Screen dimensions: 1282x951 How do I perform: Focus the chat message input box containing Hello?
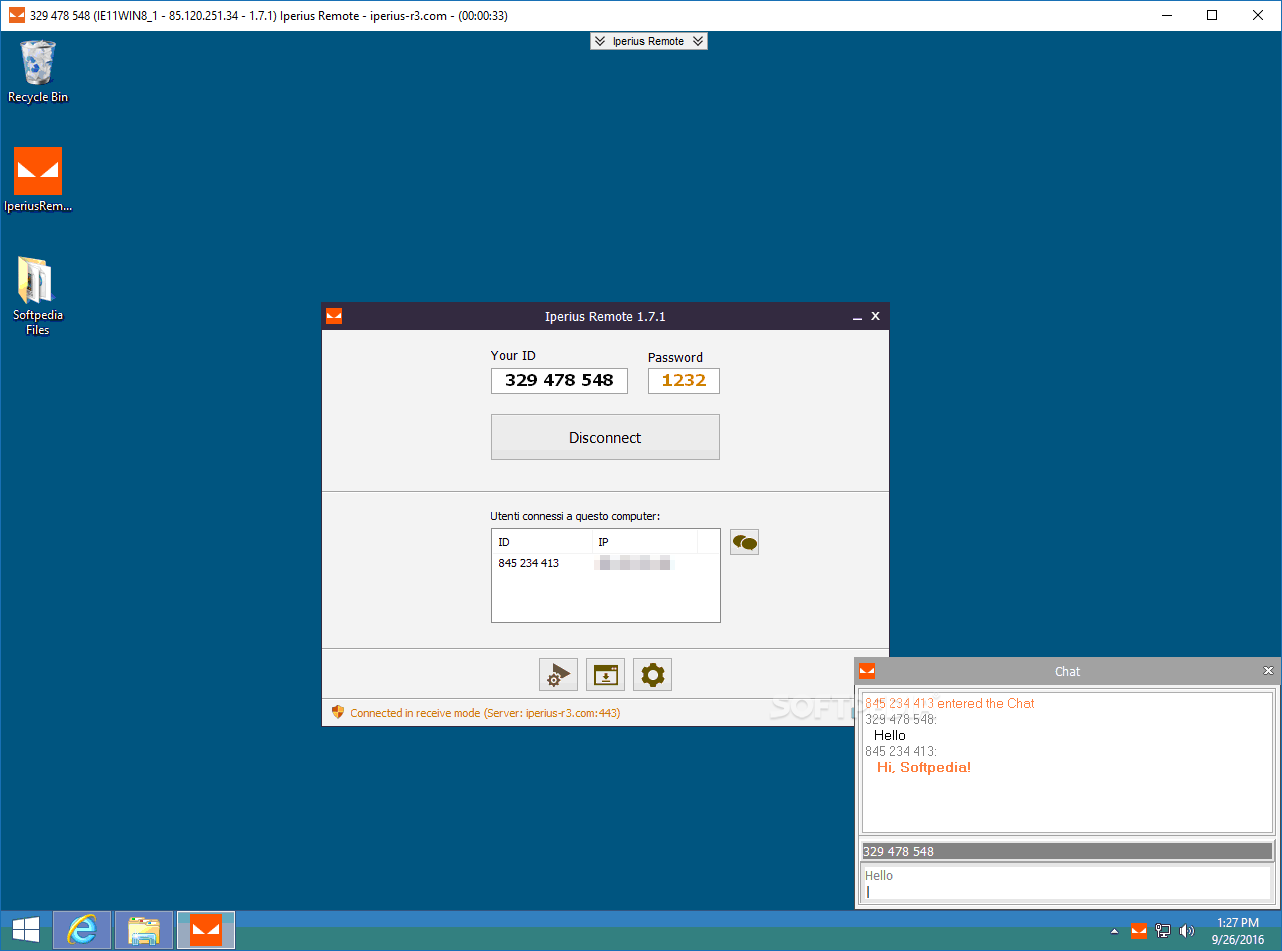tap(1066, 883)
